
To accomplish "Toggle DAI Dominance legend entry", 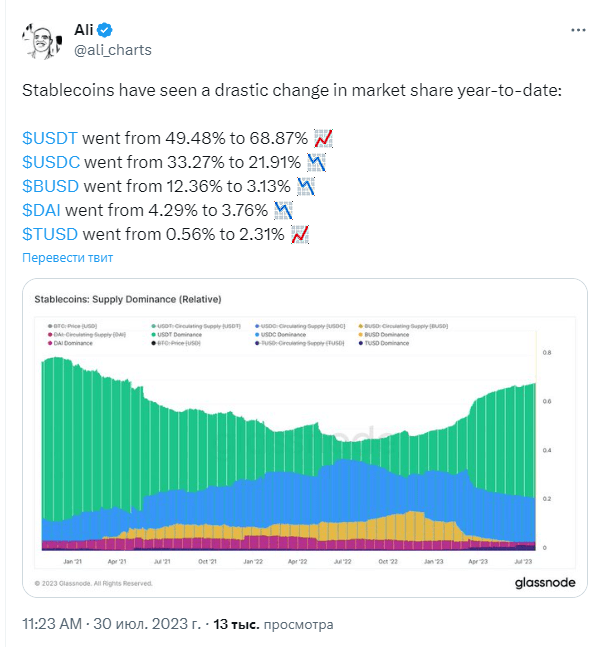I will pyautogui.click(x=70, y=343).
